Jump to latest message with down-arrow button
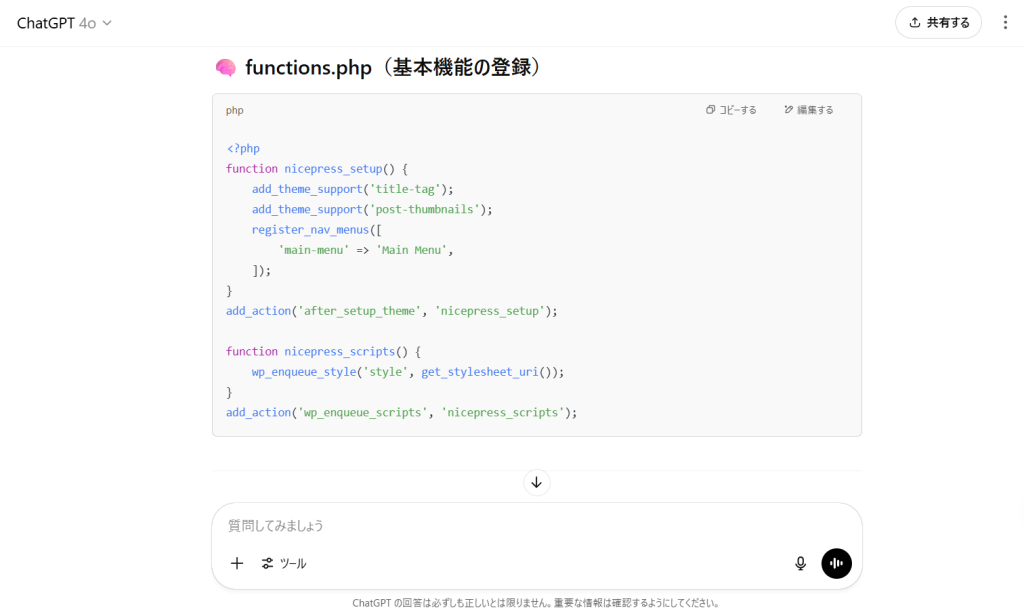This screenshot has height=614, width=1024. pos(536,483)
